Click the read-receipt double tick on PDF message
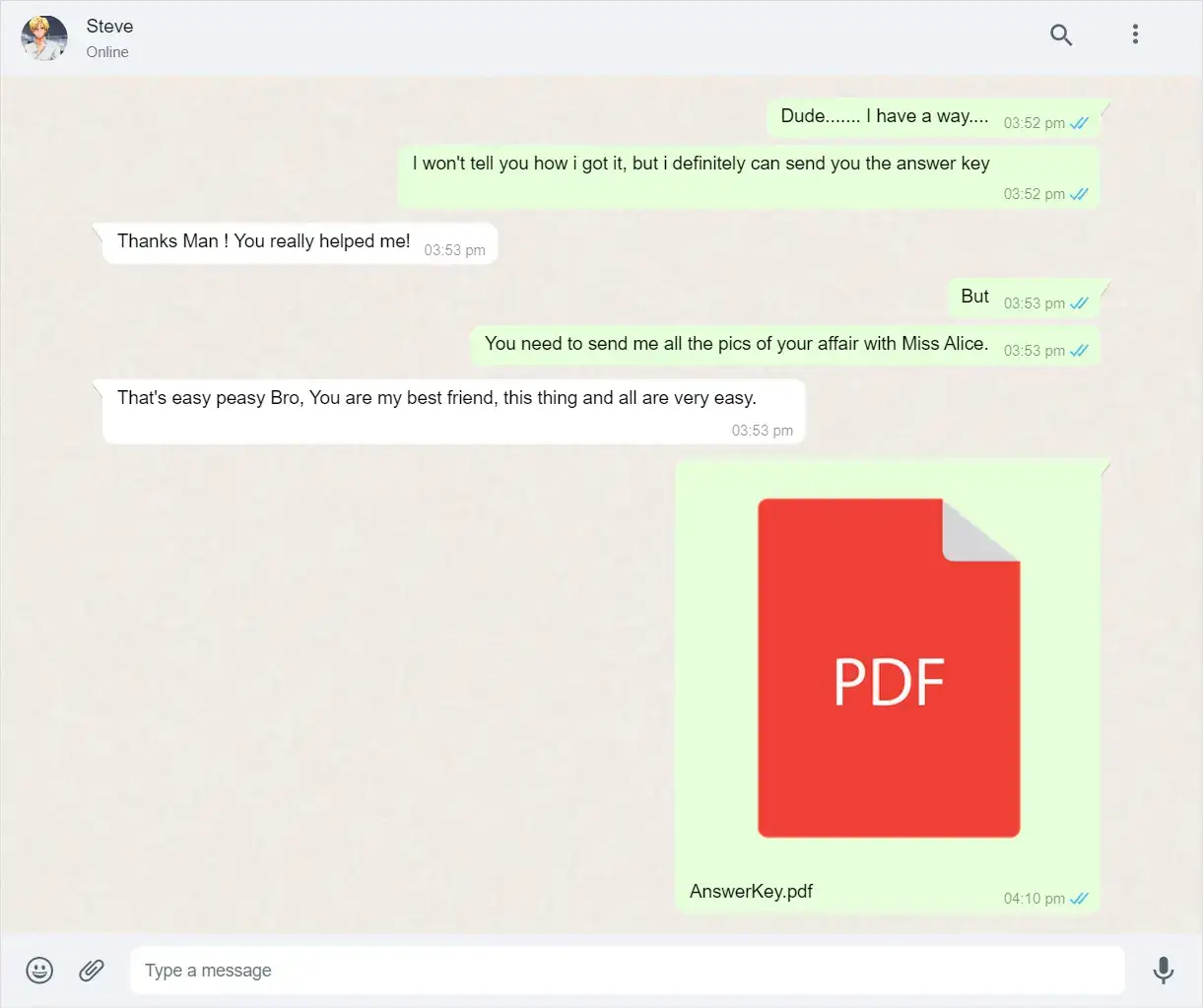Screen dimensions: 1203x1008 [1079, 899]
